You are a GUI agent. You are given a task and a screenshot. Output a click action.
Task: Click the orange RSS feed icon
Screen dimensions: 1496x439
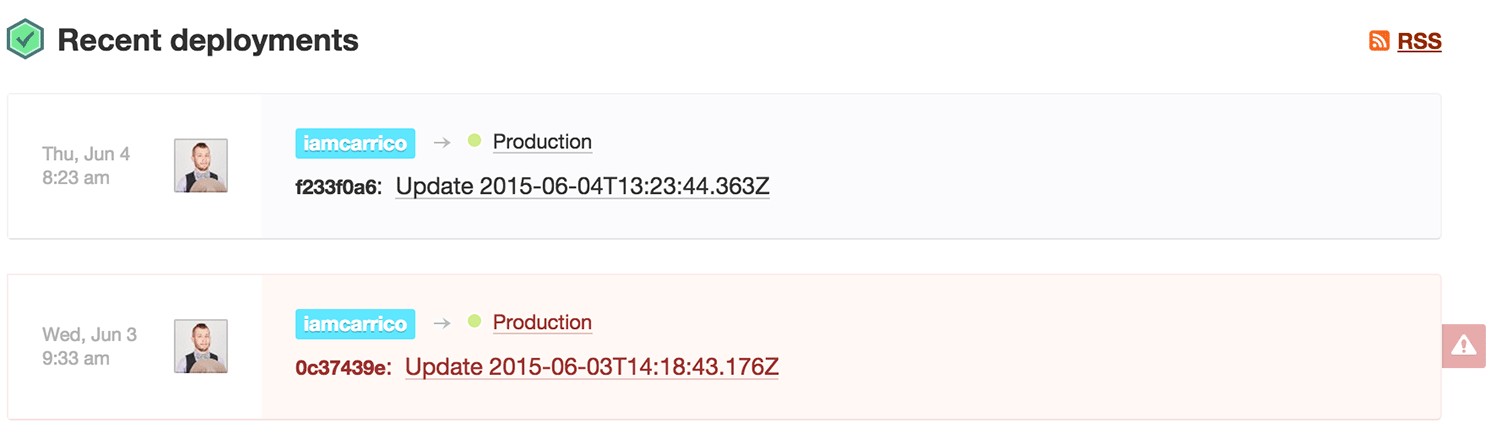point(1379,41)
